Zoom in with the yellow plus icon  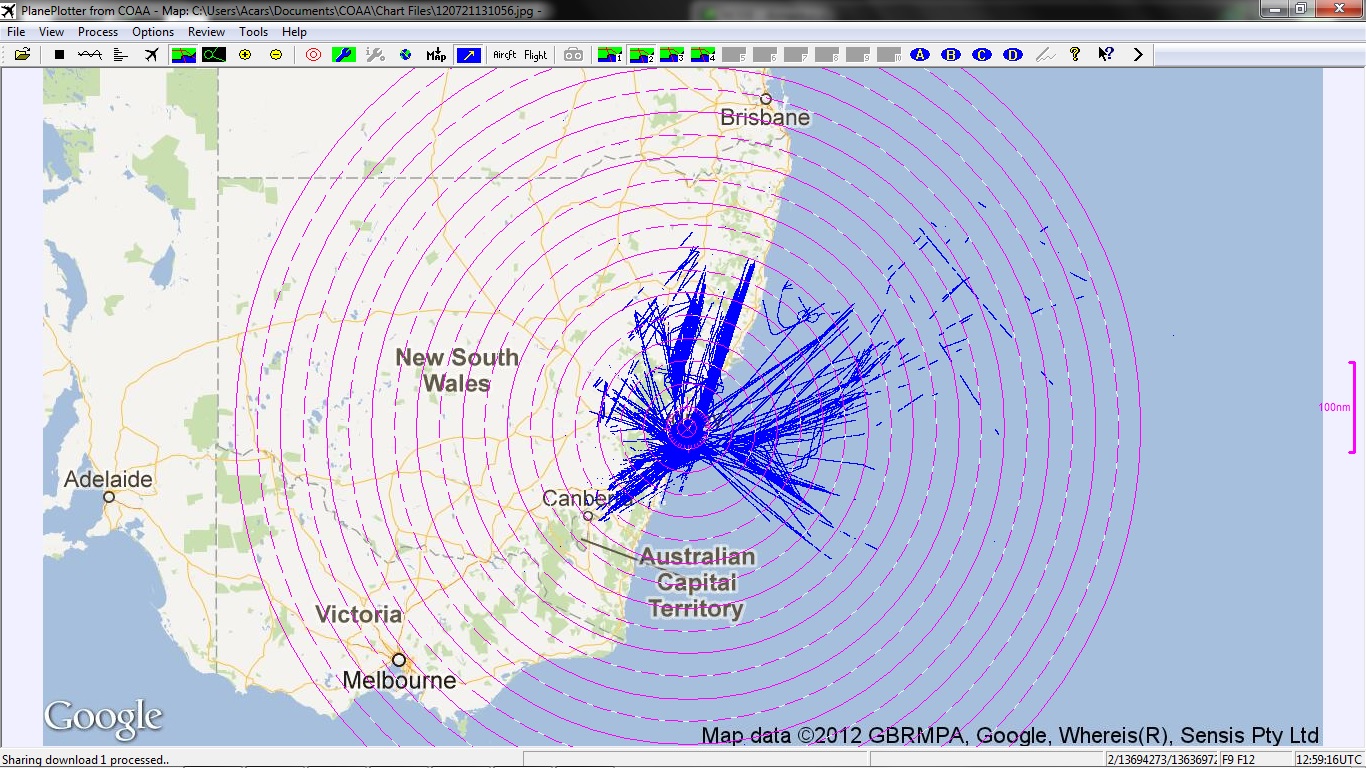point(245,55)
